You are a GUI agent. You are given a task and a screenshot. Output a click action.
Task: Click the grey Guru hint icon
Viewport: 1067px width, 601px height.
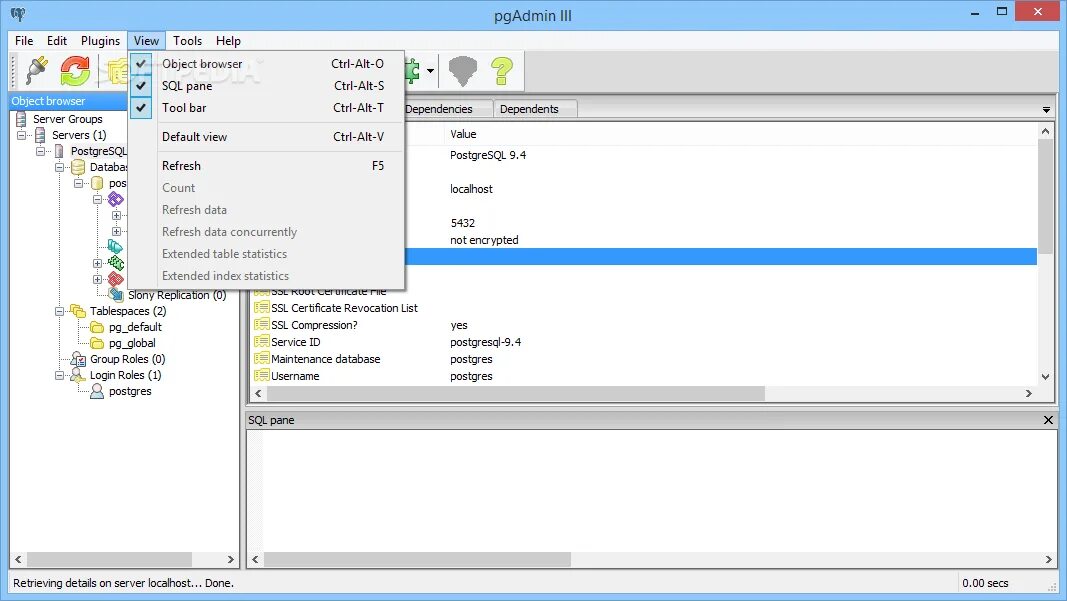pos(463,70)
